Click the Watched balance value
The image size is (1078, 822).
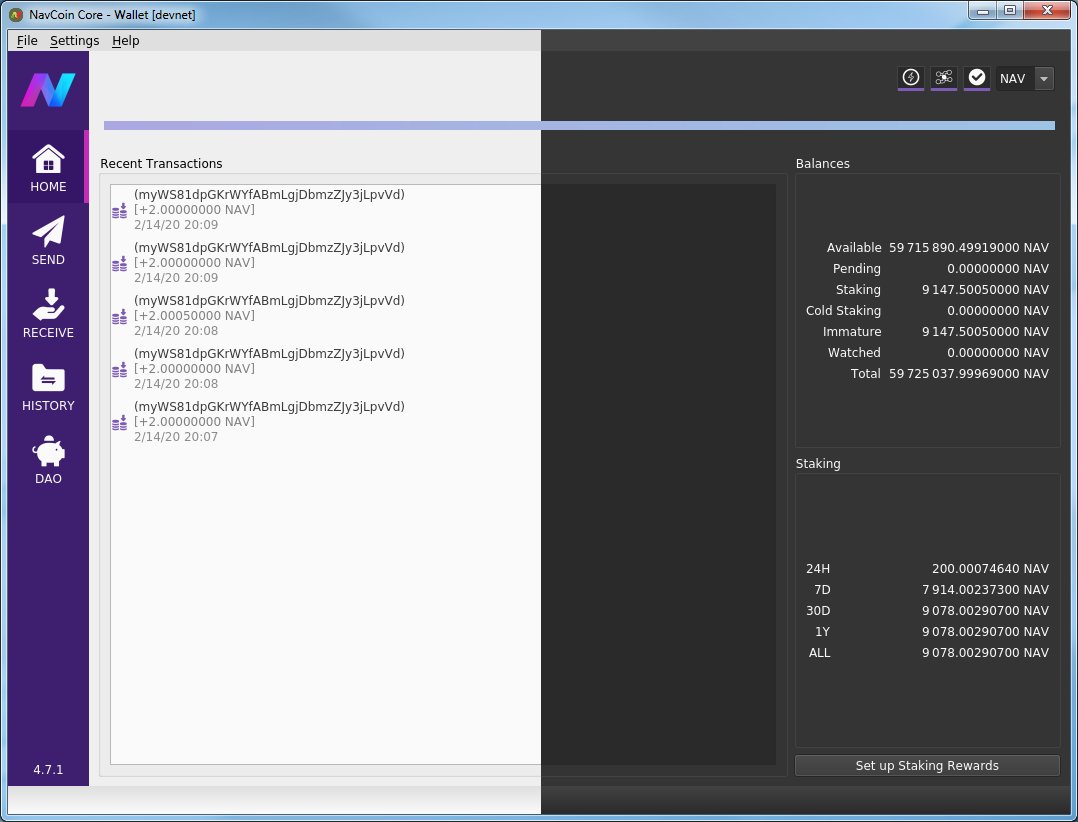(998, 353)
